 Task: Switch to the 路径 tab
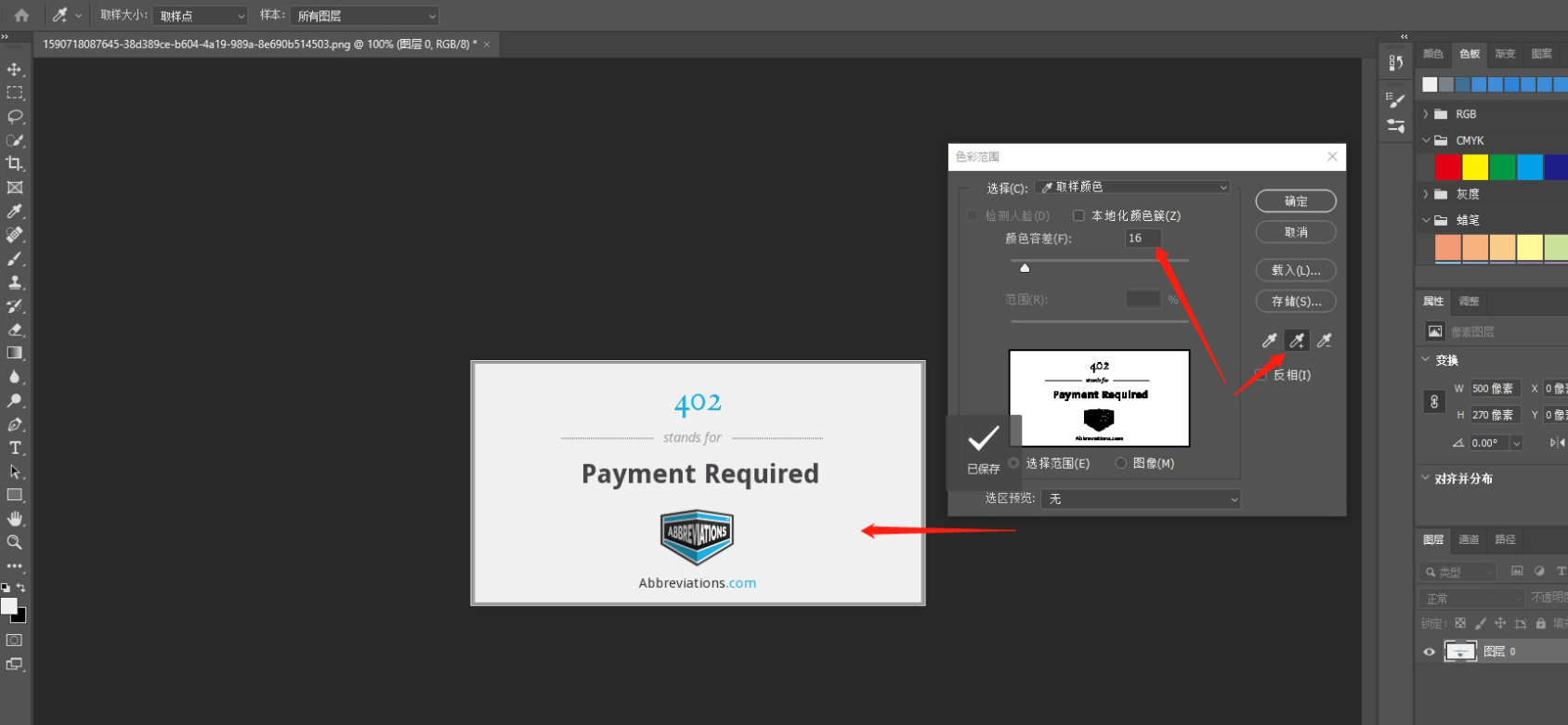tap(1505, 539)
